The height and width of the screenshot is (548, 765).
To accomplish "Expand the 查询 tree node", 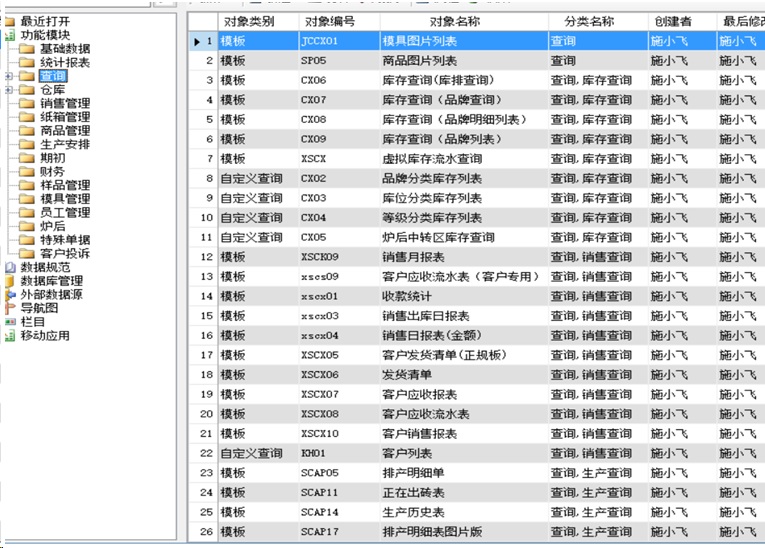I will pyautogui.click(x=9, y=76).
